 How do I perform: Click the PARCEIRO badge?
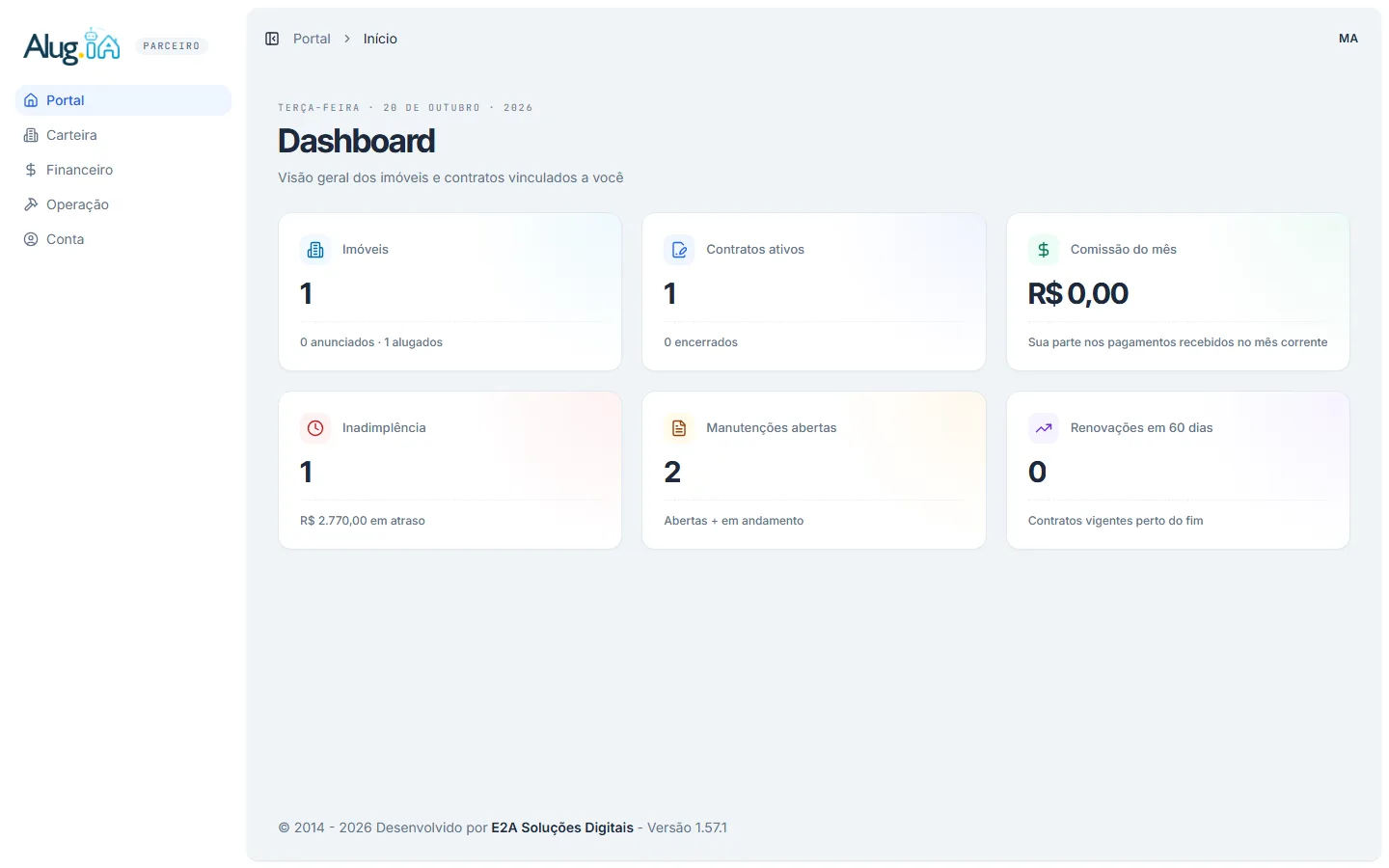coord(172,46)
